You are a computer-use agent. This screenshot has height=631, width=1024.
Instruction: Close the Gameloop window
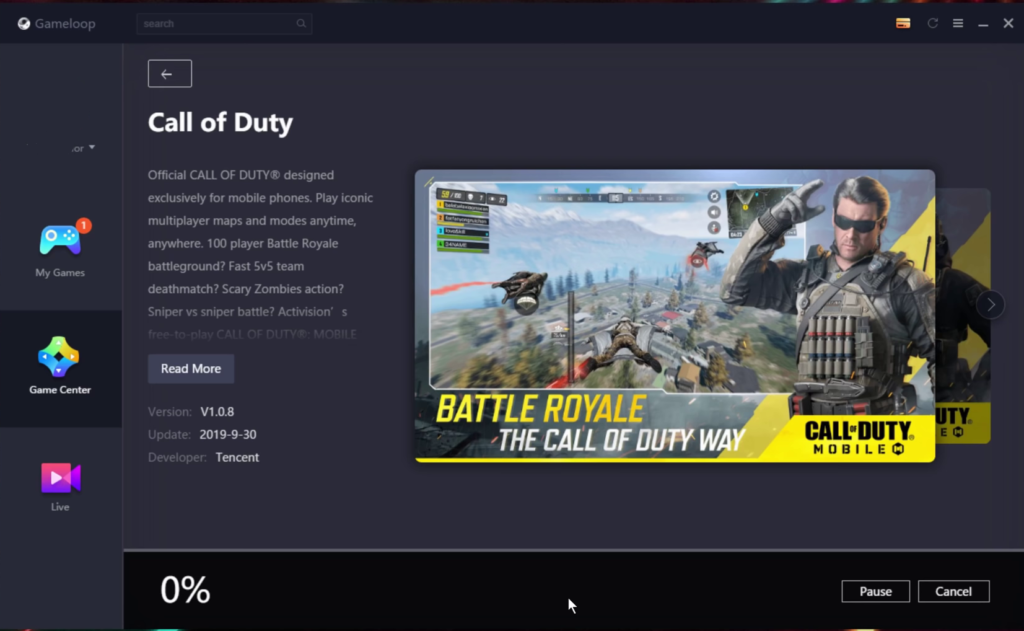pos(1008,24)
